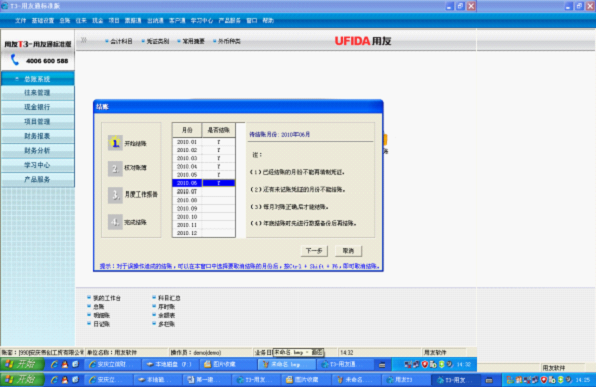Select the 2010.01 month row
The height and width of the screenshot is (387, 596).
pos(204,142)
